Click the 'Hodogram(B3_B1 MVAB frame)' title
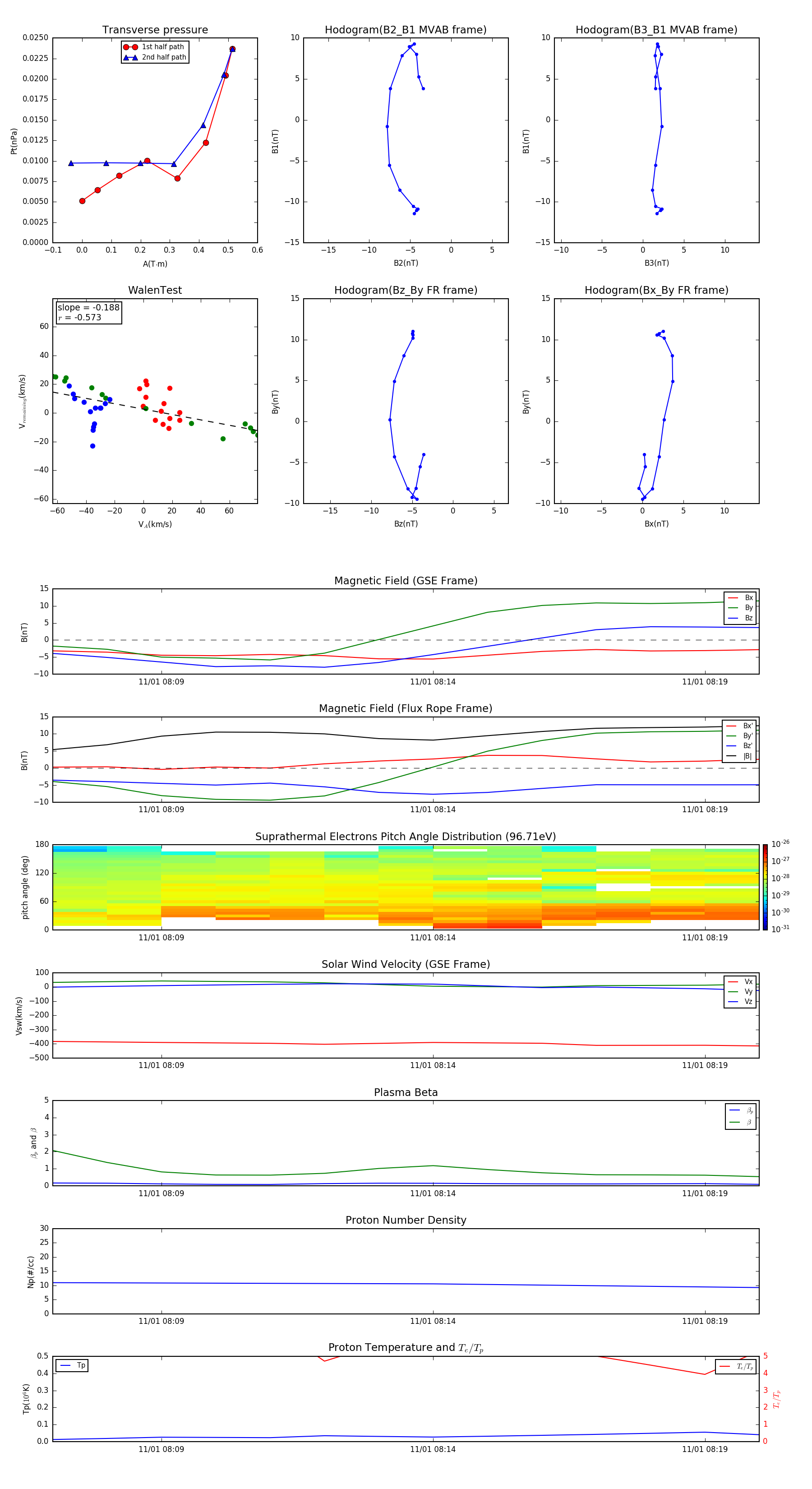 [x=656, y=30]
